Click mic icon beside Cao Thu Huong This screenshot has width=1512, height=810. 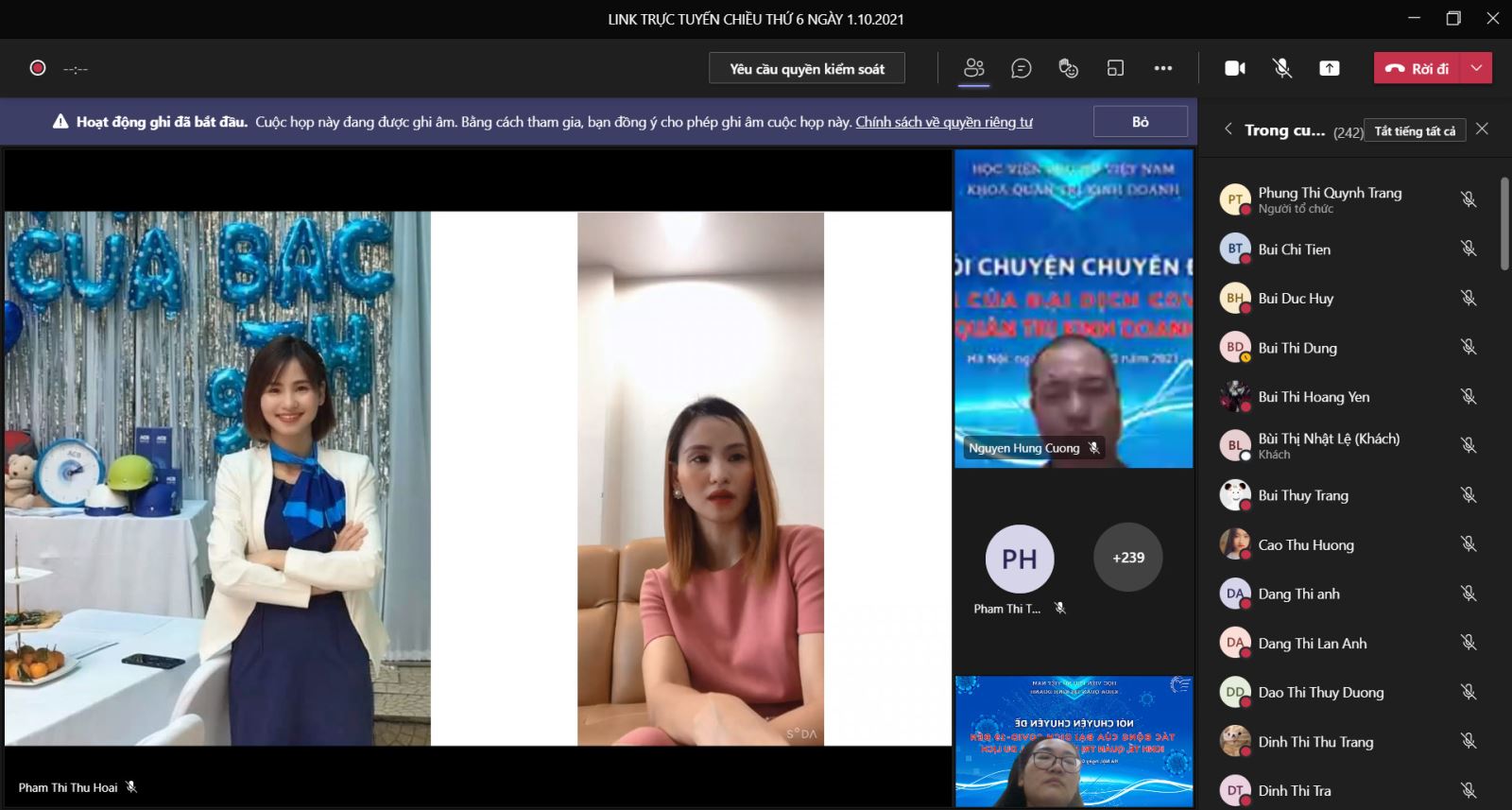pyautogui.click(x=1468, y=544)
